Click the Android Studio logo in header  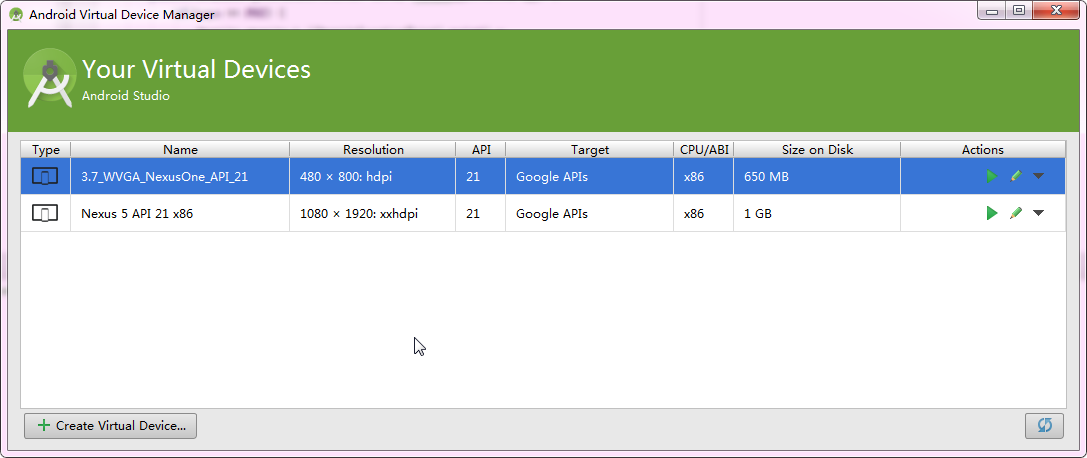tap(49, 78)
